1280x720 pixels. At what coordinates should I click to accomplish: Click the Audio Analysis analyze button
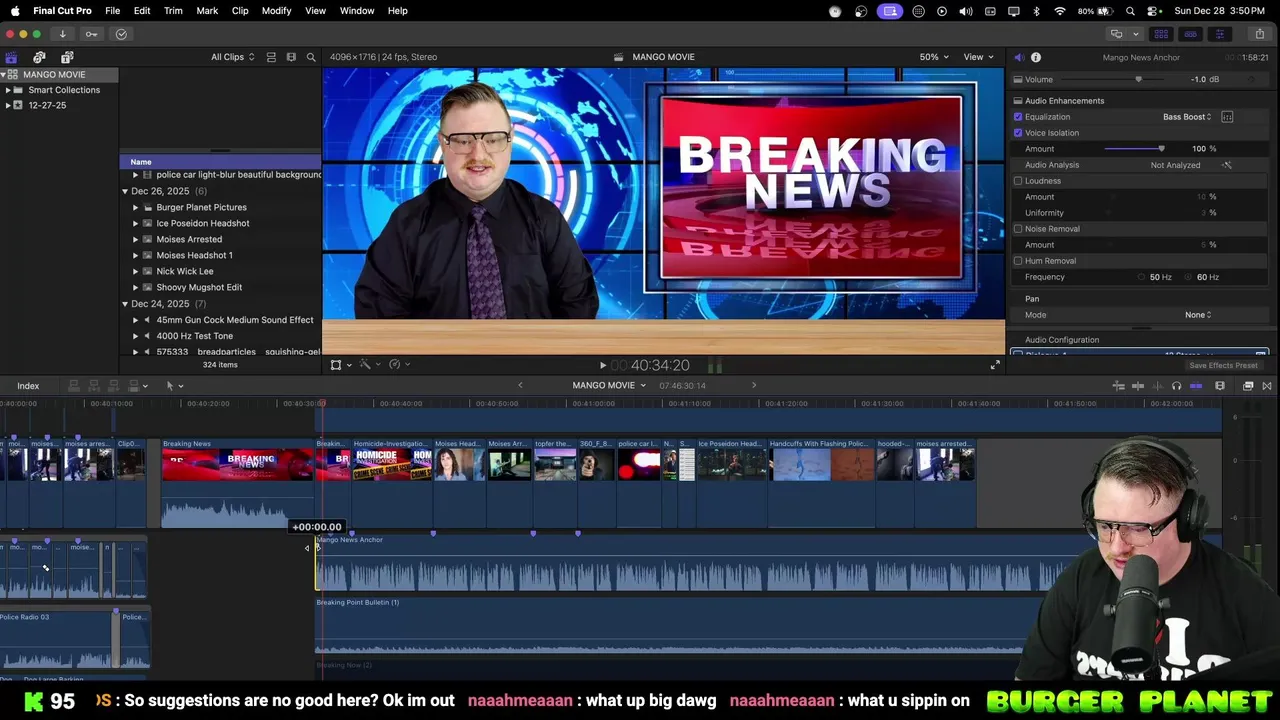tap(1227, 165)
